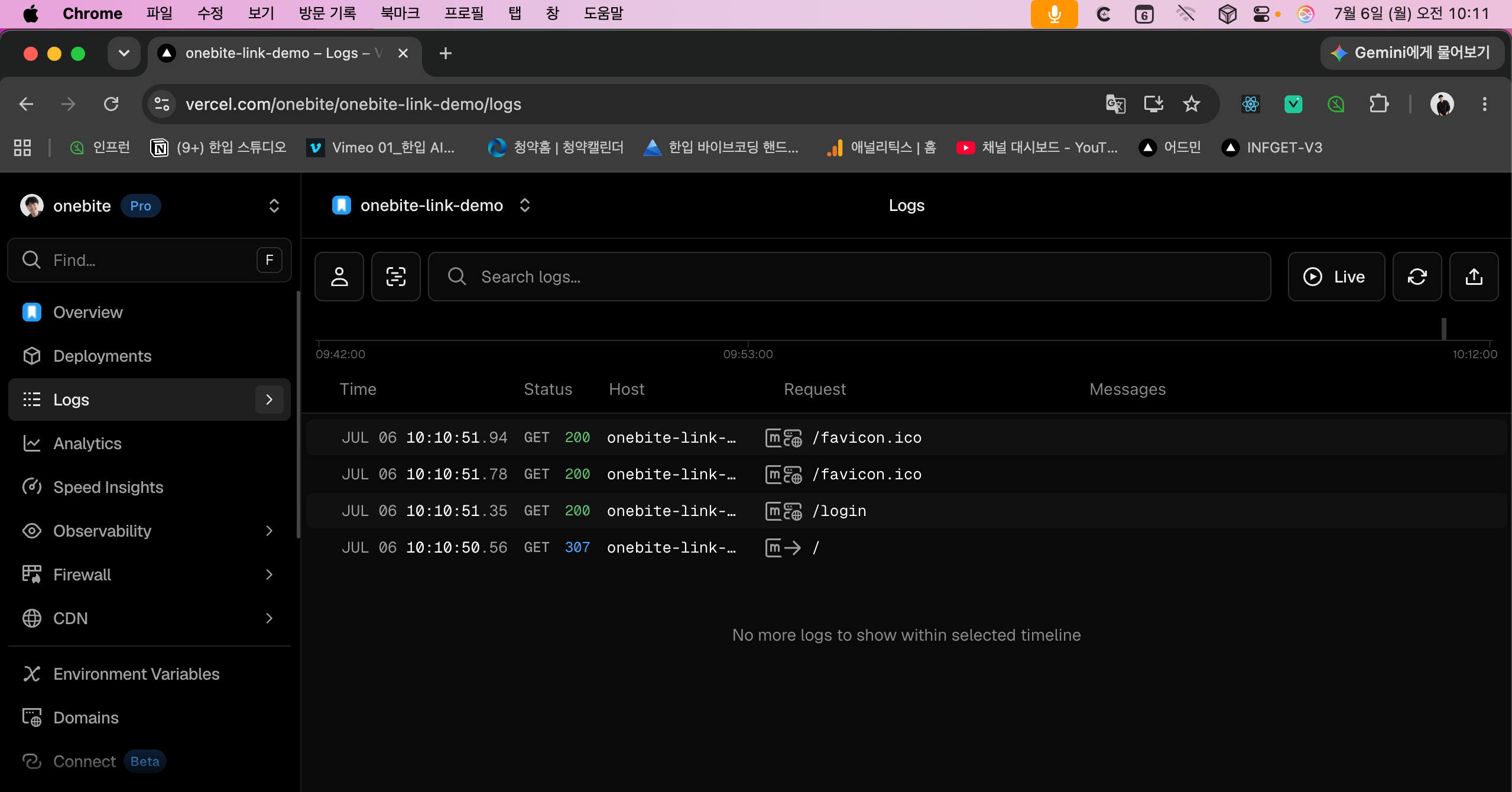Open Overview in the sidebar

150,312
